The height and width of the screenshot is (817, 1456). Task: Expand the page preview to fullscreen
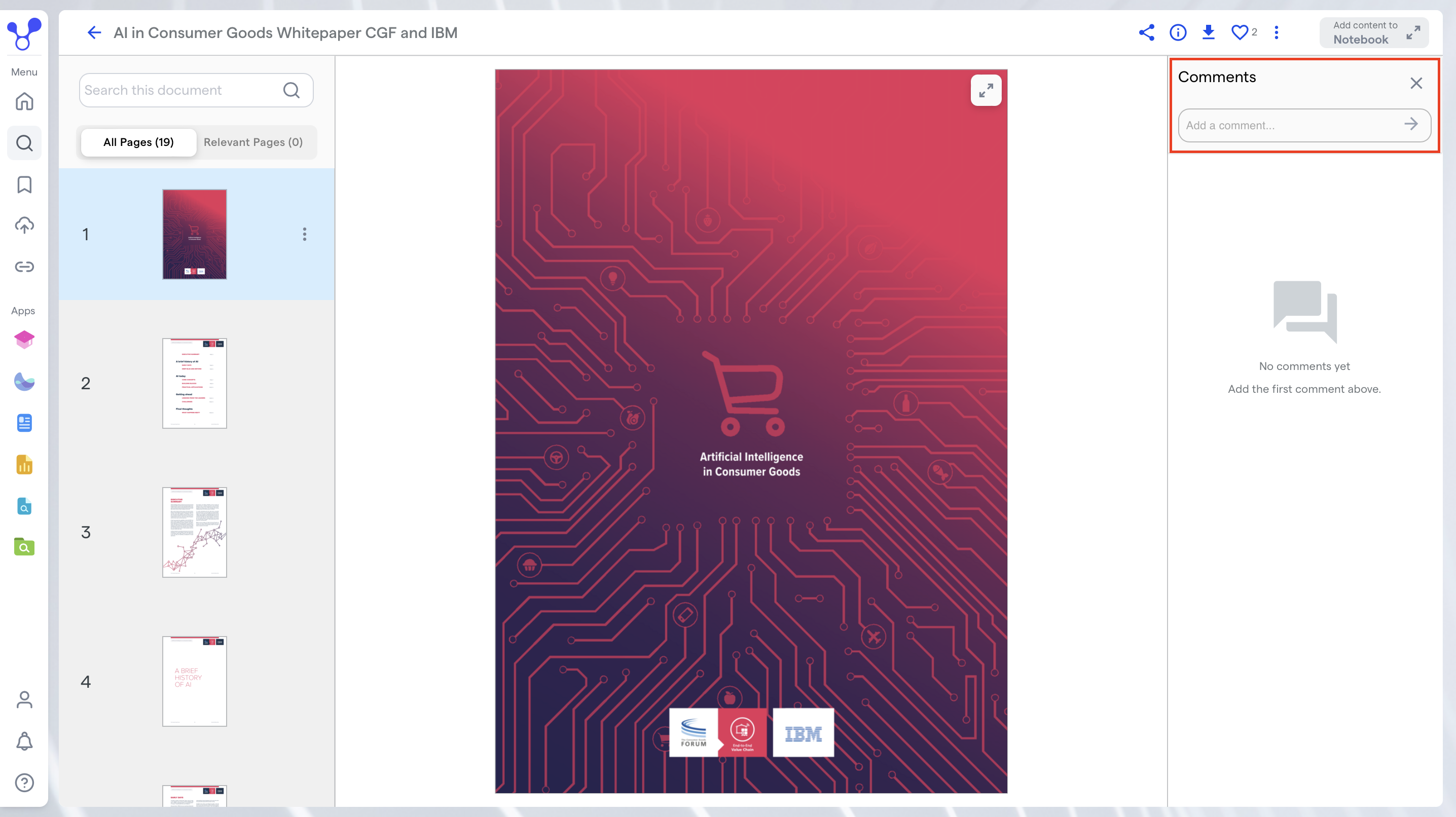[986, 90]
